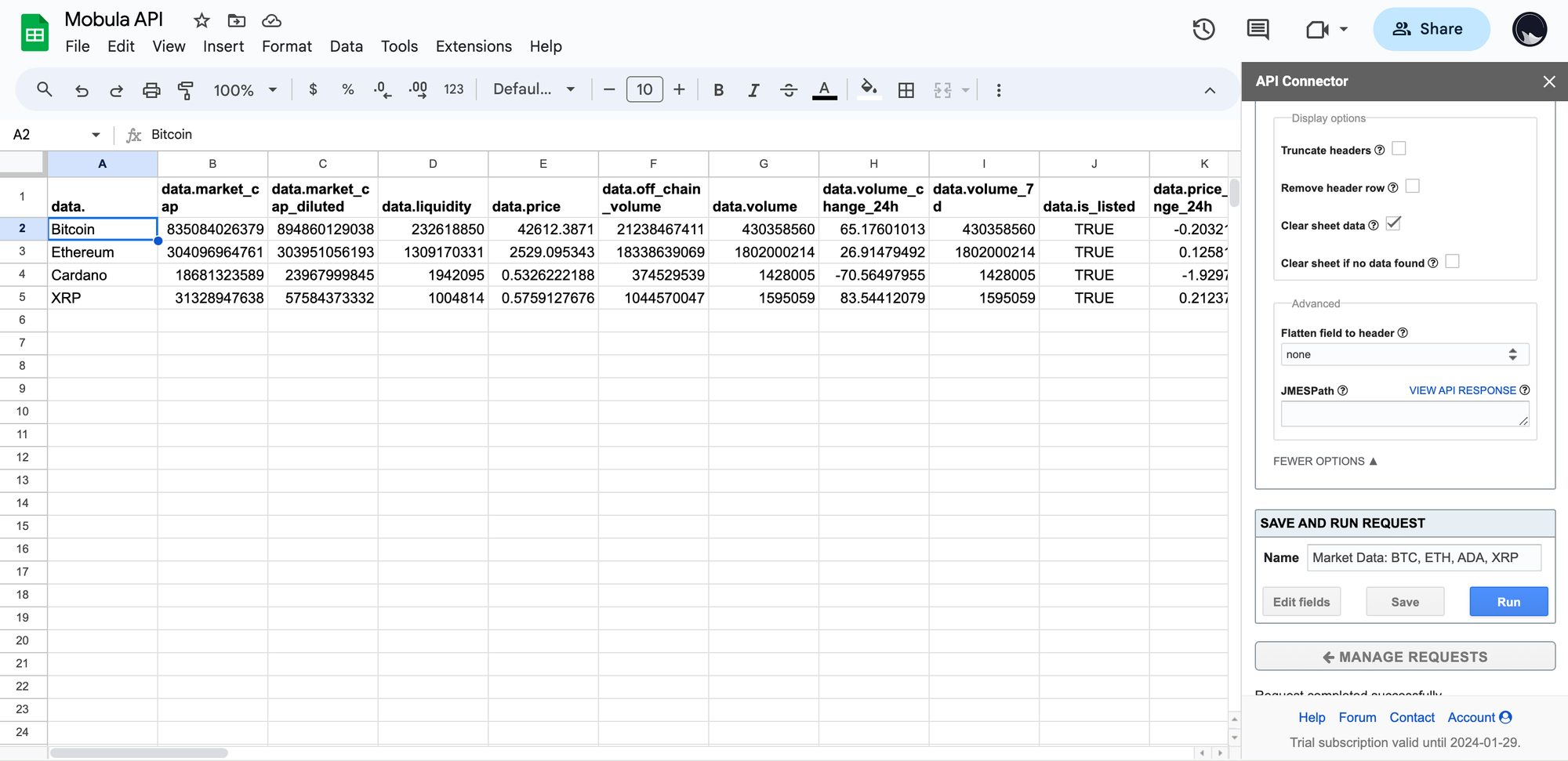Decrease decimal places
This screenshot has height=761, width=1568.
coord(383,89)
